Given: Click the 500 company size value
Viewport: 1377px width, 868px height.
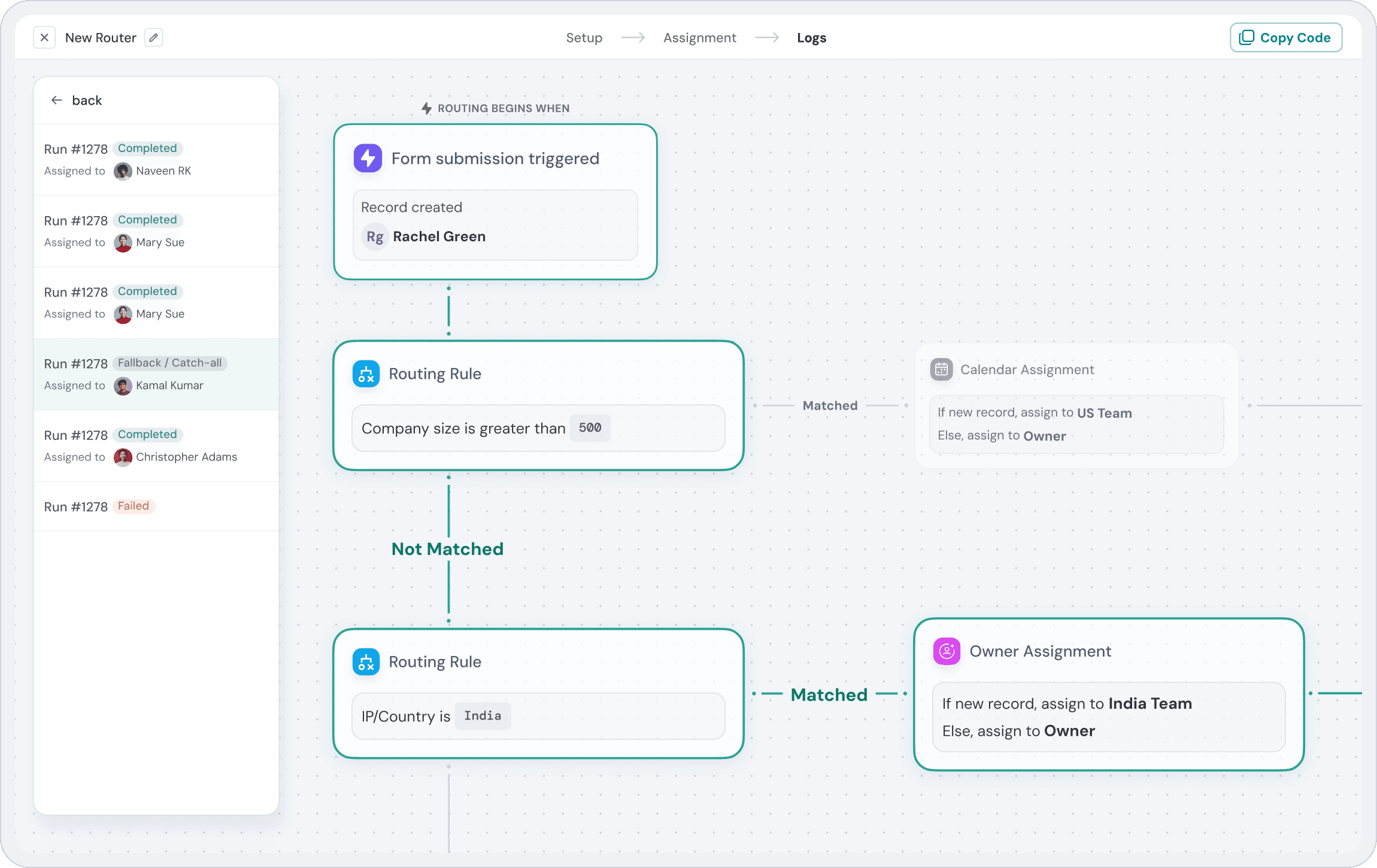Looking at the screenshot, I should tap(590, 428).
